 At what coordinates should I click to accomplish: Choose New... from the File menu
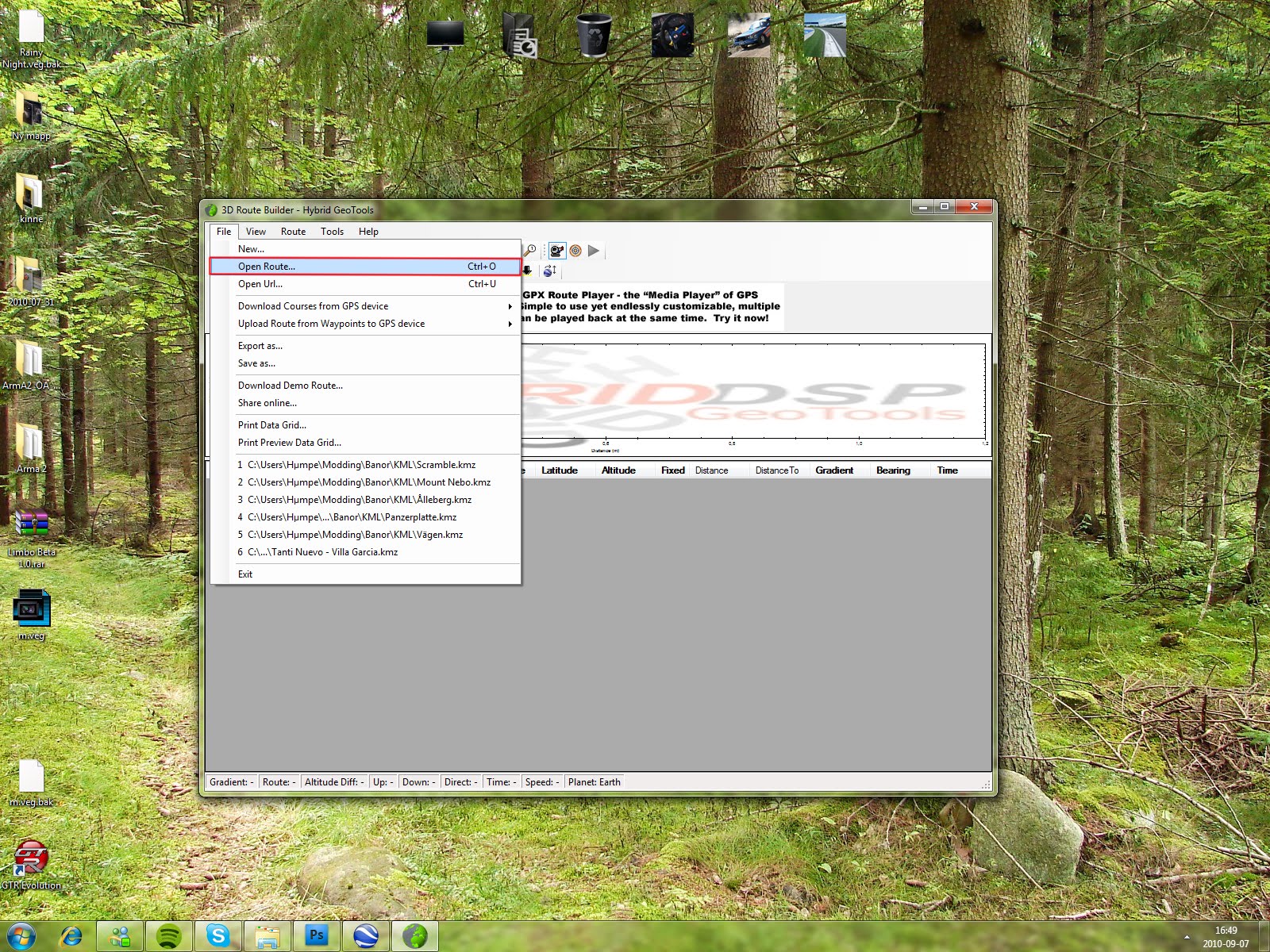coord(365,249)
